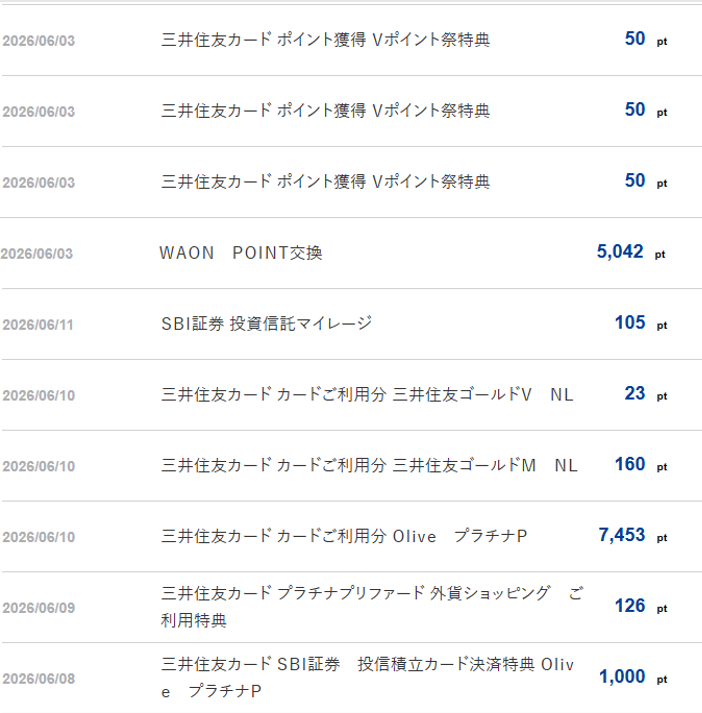Select the 160 pt amount
This screenshot has width=702, height=713.
(641, 465)
